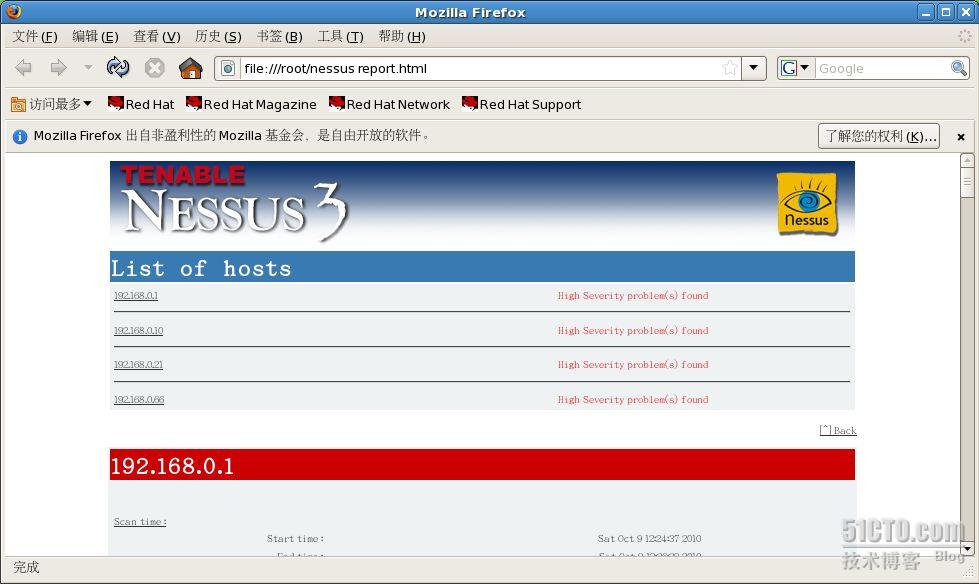The image size is (979, 584).
Task: Click the search magnifier icon
Action: (x=958, y=68)
